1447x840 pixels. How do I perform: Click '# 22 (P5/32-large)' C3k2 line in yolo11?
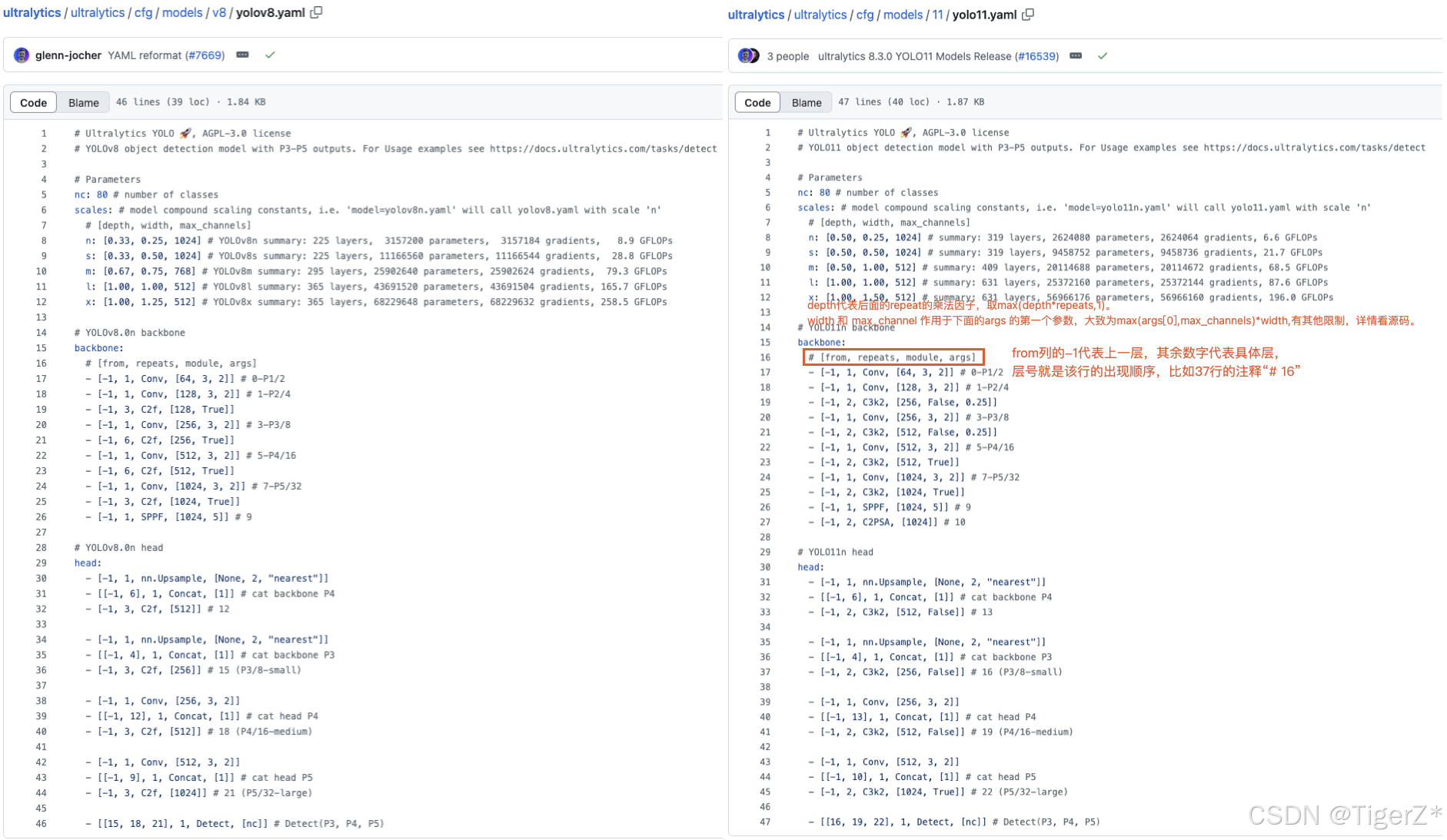(x=938, y=792)
